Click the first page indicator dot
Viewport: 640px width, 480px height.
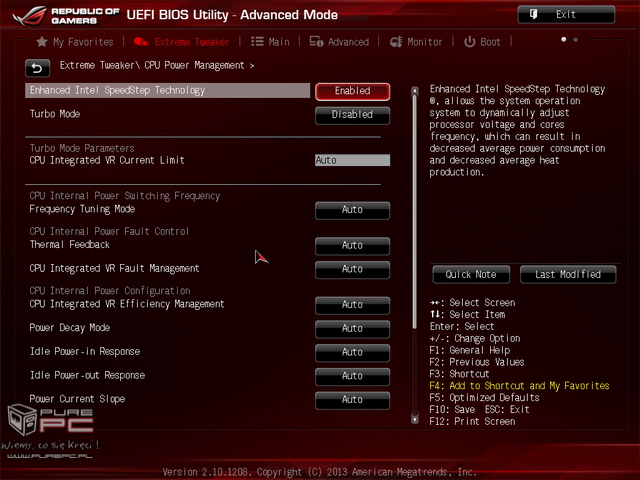(x=564, y=40)
